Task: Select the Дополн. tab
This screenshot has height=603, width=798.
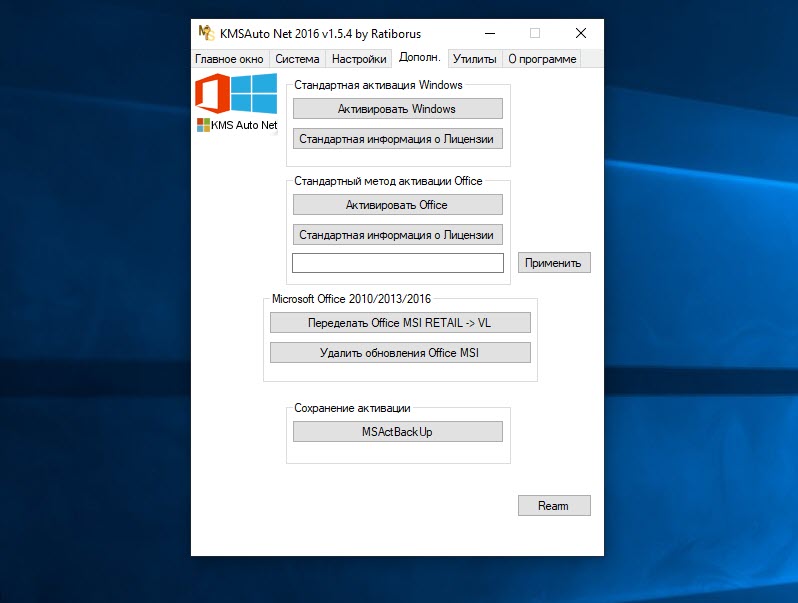Action: click(x=419, y=58)
